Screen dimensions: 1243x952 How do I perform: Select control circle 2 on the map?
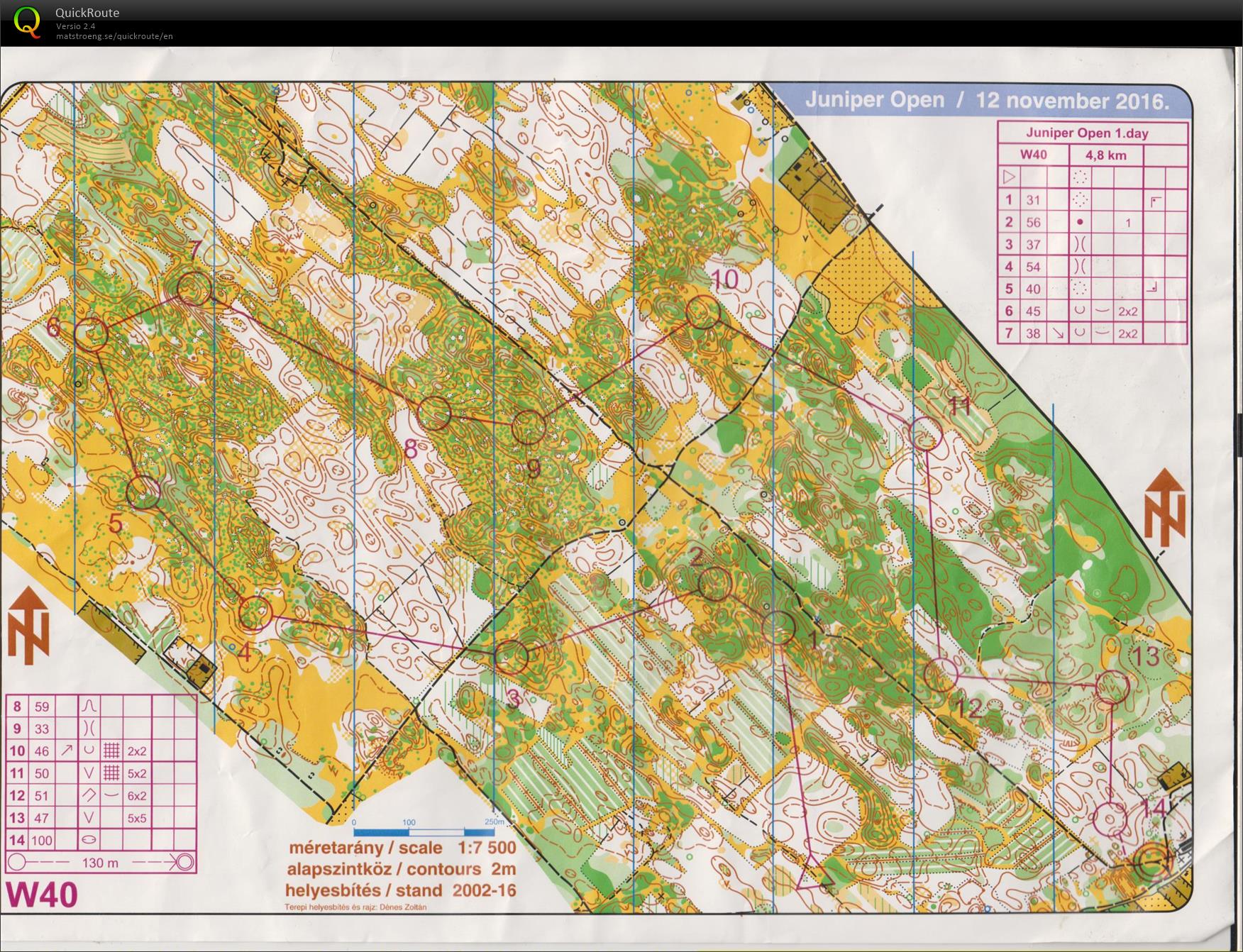(714, 584)
